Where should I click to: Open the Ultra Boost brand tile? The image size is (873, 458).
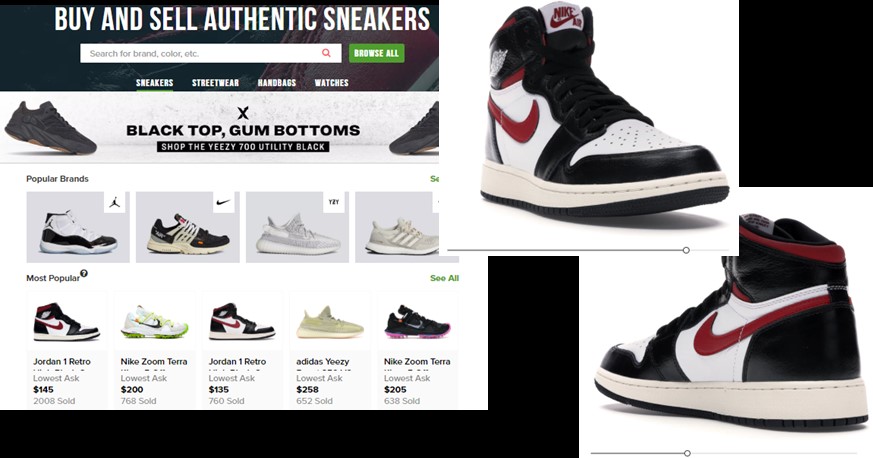[x=397, y=227]
